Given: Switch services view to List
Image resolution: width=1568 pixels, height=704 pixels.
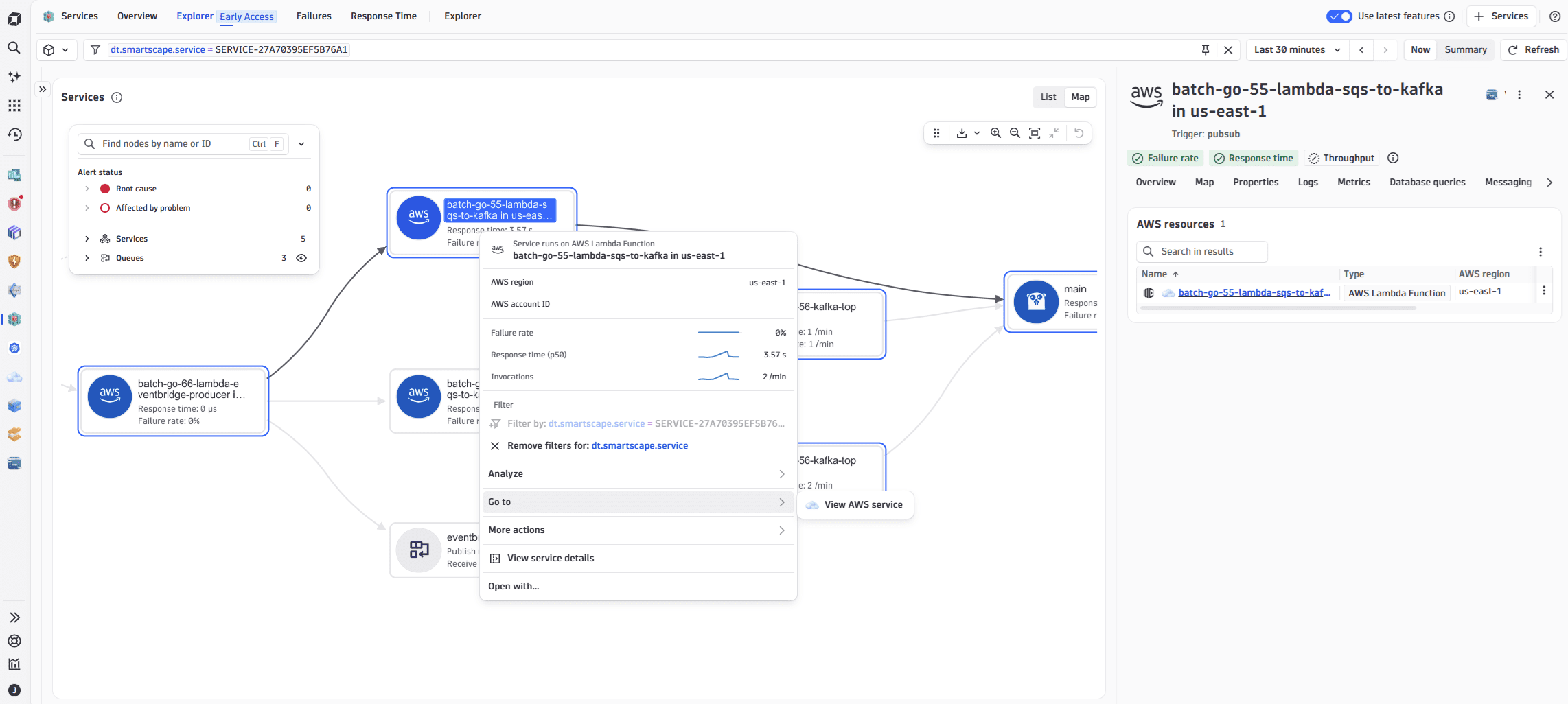Looking at the screenshot, I should point(1048,97).
